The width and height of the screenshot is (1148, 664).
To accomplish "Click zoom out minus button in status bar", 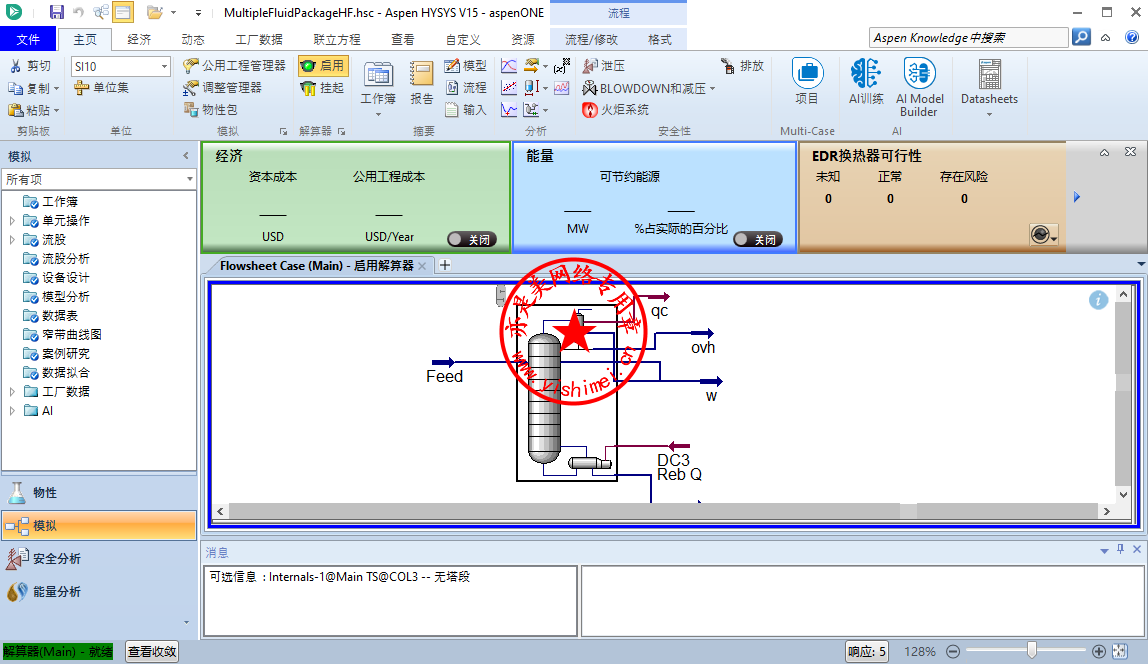I will pos(953,652).
